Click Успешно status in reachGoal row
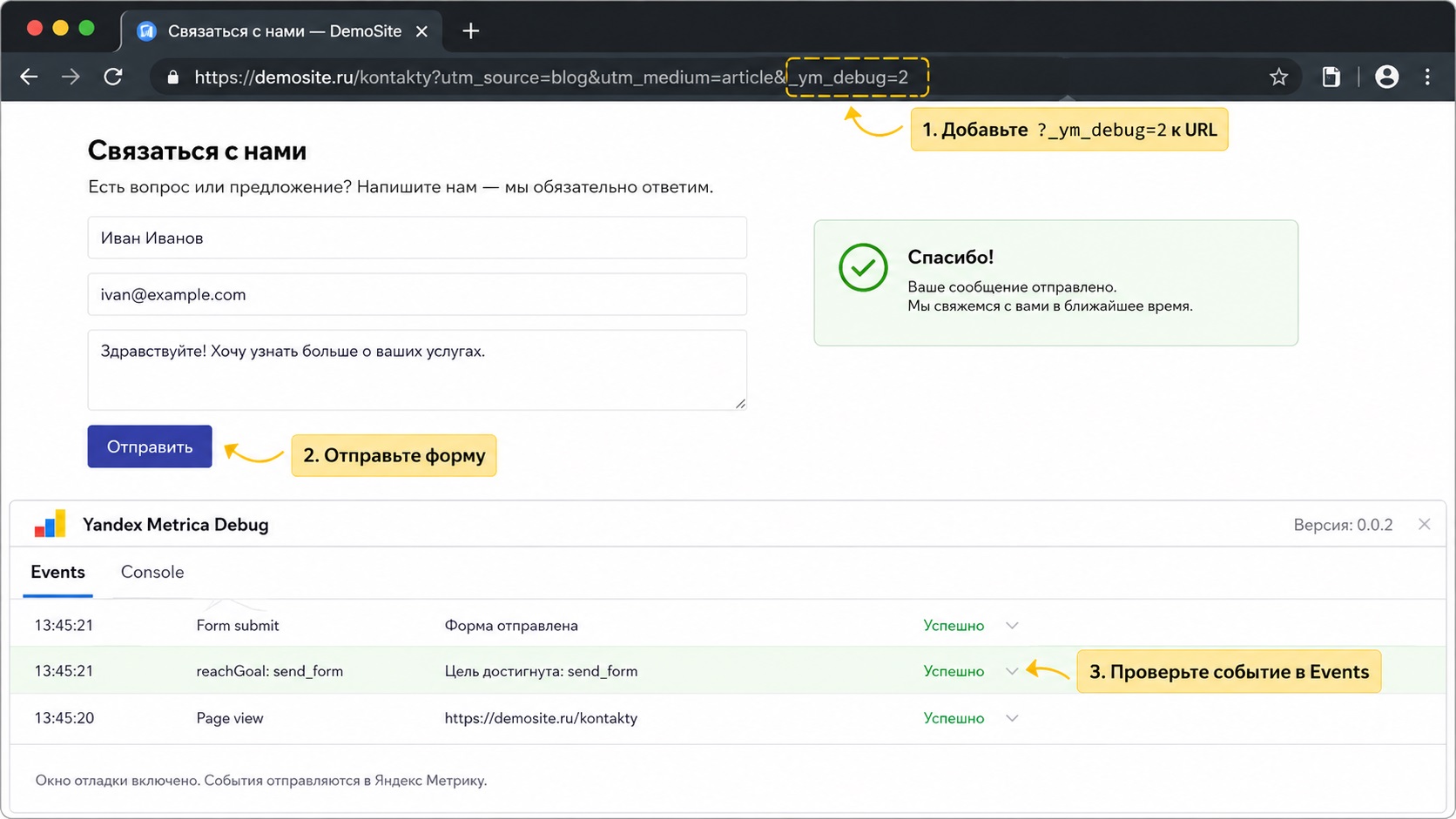1456x819 pixels. 954,671
